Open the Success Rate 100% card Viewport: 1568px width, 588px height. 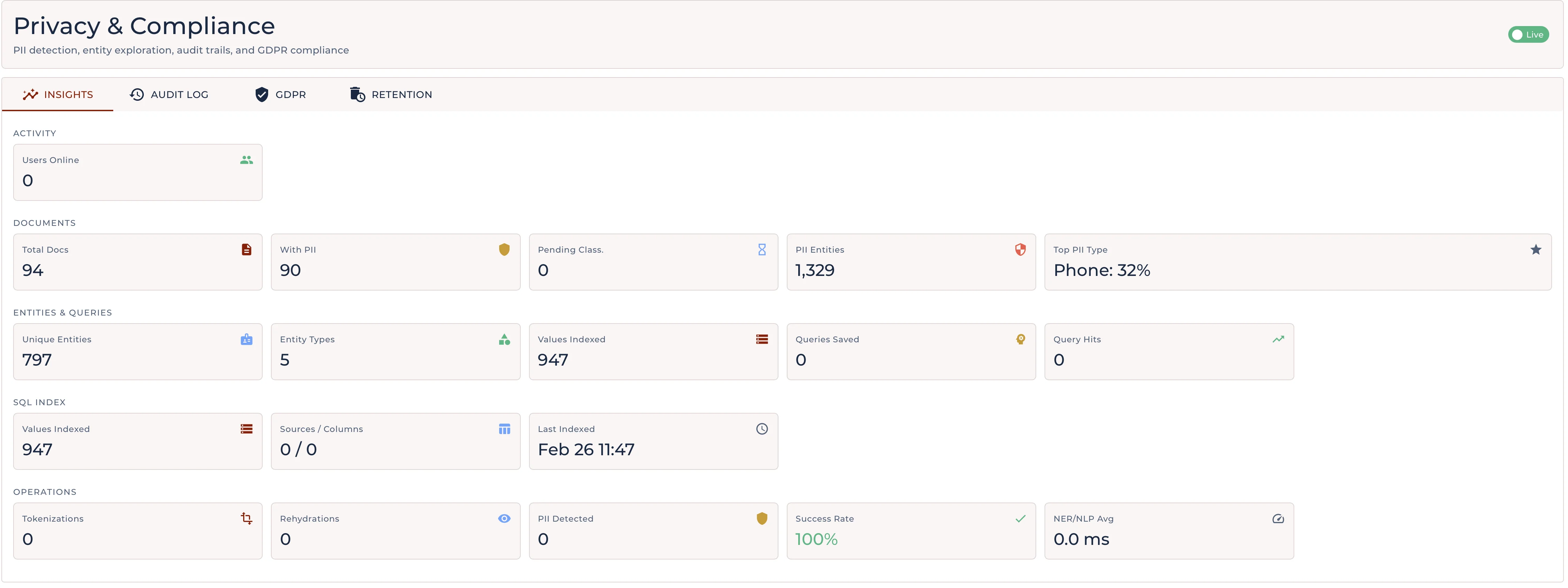(x=910, y=531)
